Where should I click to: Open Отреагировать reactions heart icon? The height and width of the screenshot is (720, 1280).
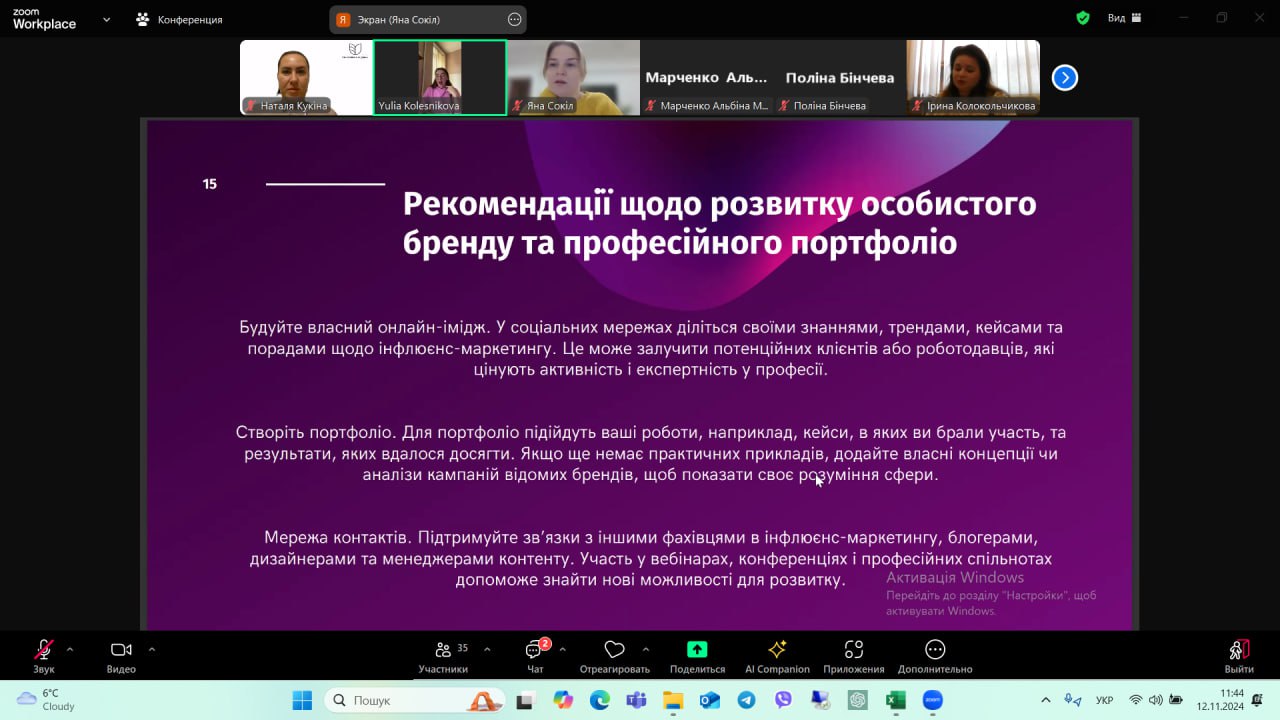coord(614,651)
